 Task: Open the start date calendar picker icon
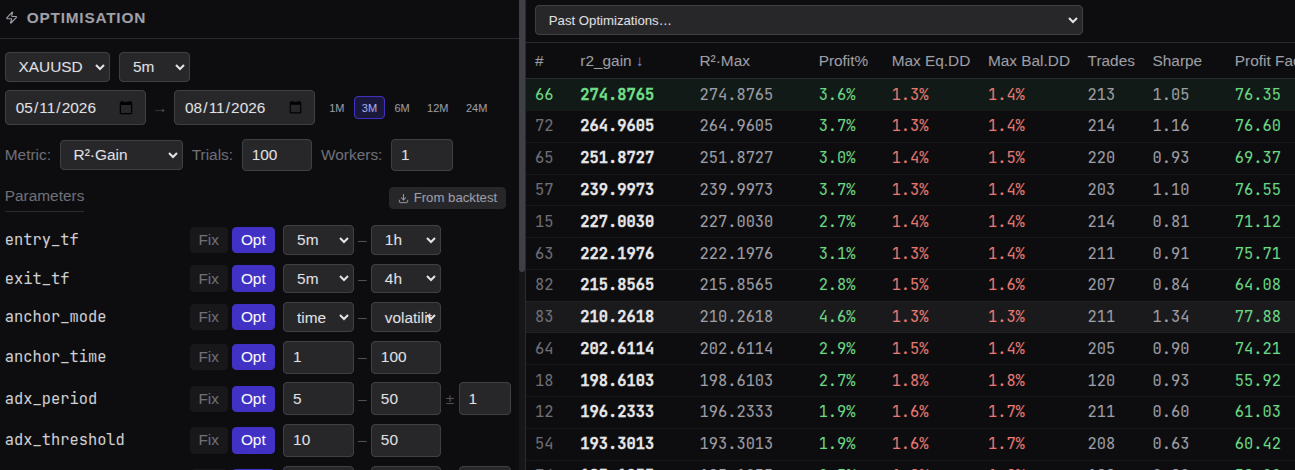click(126, 108)
